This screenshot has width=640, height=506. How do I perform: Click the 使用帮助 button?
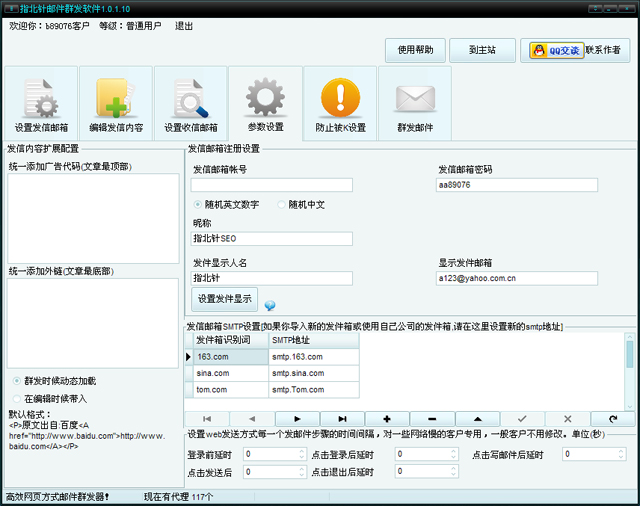415,50
